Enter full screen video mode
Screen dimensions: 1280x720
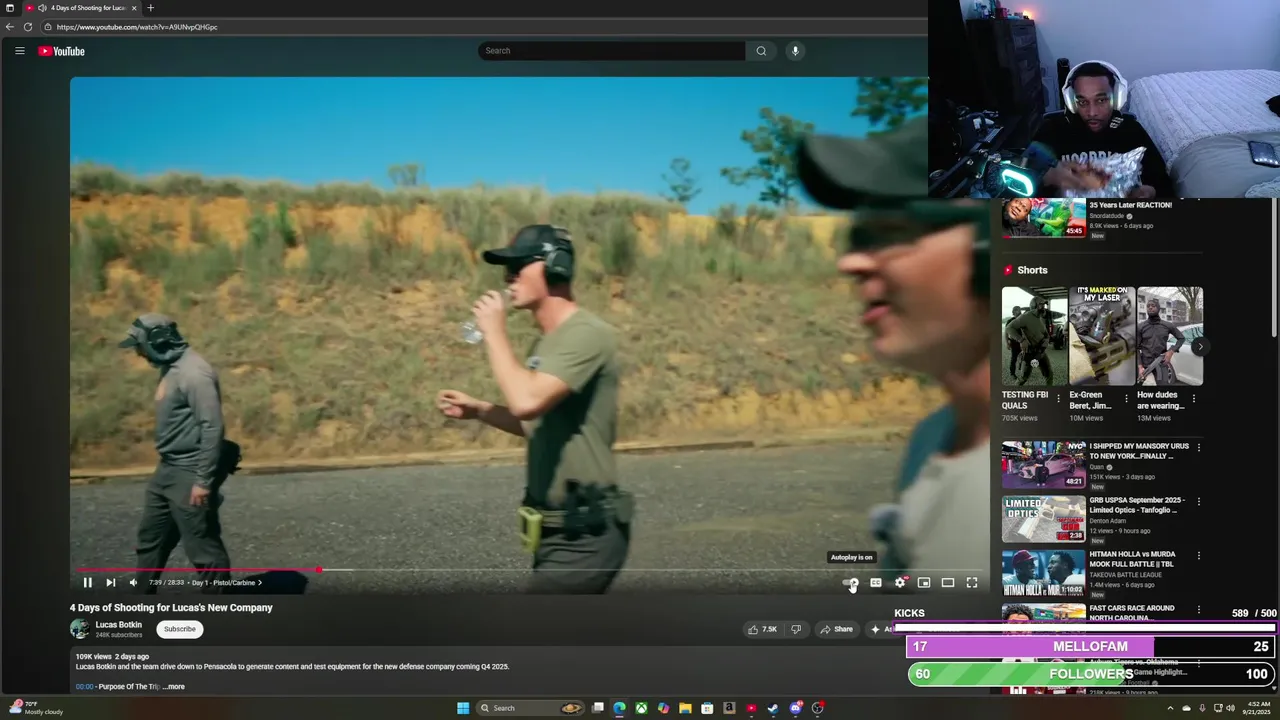(972, 583)
